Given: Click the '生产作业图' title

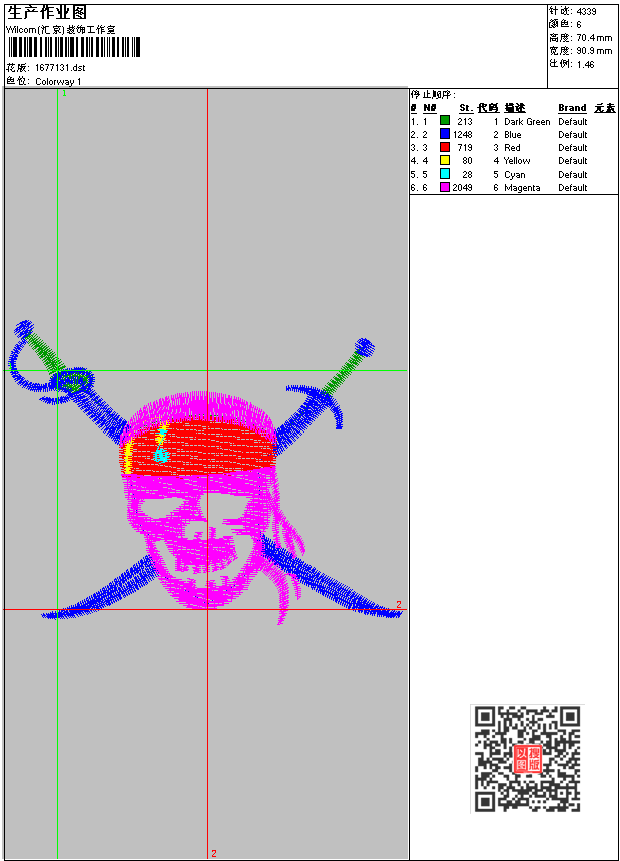Looking at the screenshot, I should click(x=47, y=13).
